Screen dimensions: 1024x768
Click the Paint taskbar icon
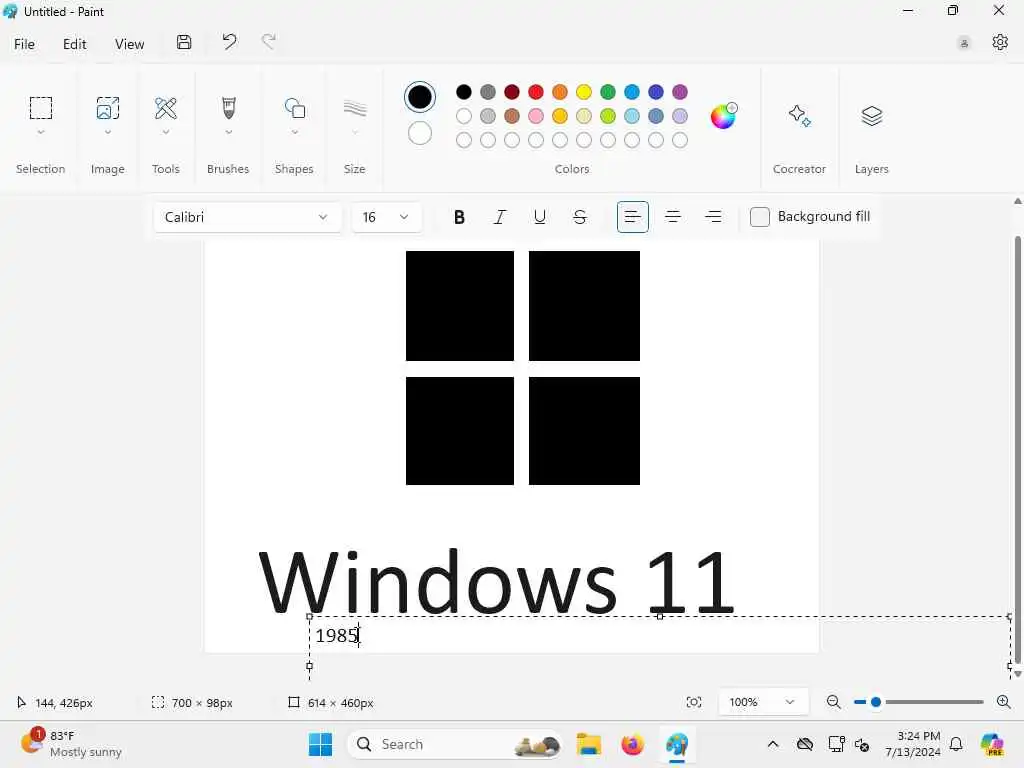pyautogui.click(x=677, y=744)
